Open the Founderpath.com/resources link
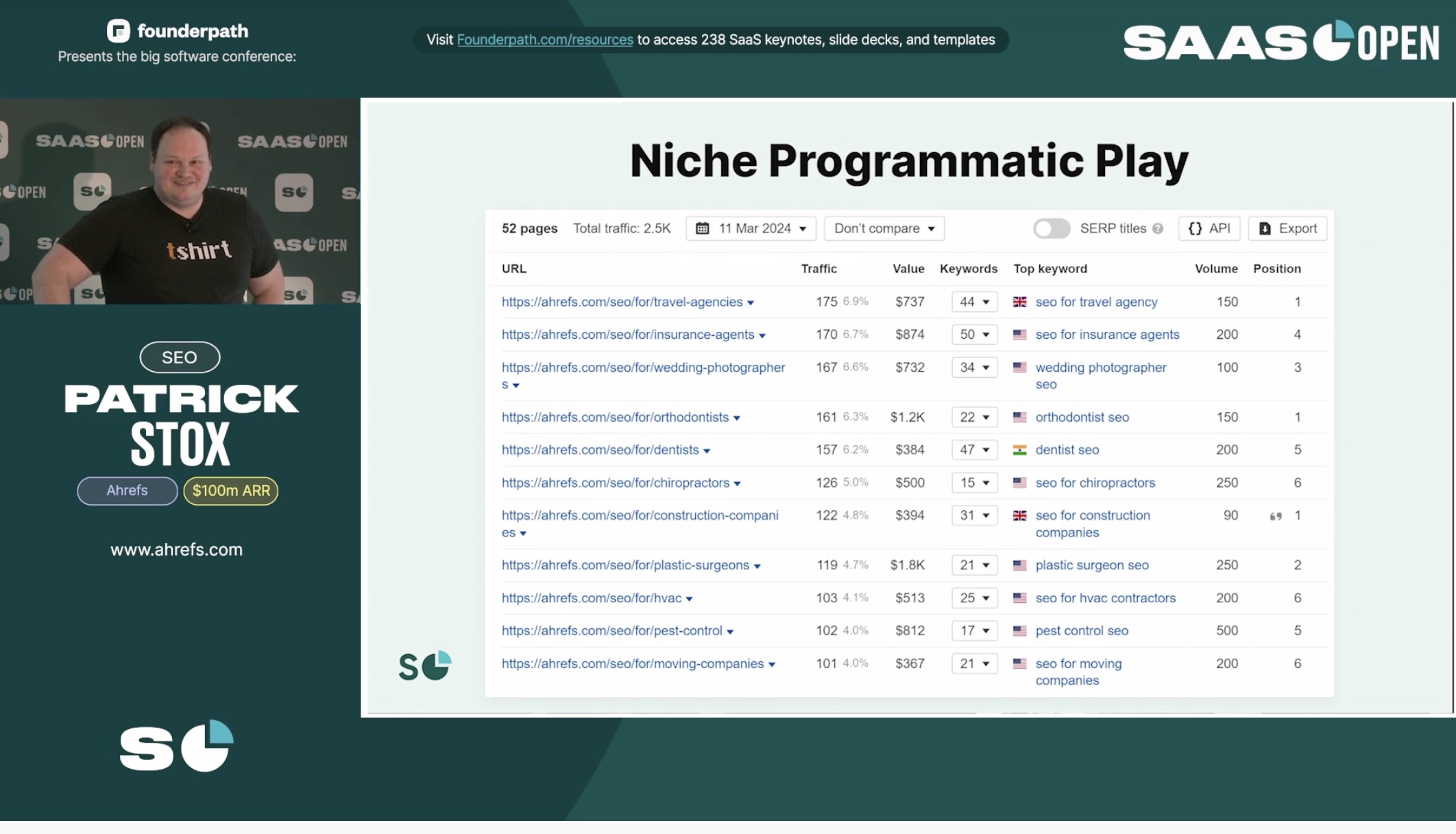 coord(545,40)
